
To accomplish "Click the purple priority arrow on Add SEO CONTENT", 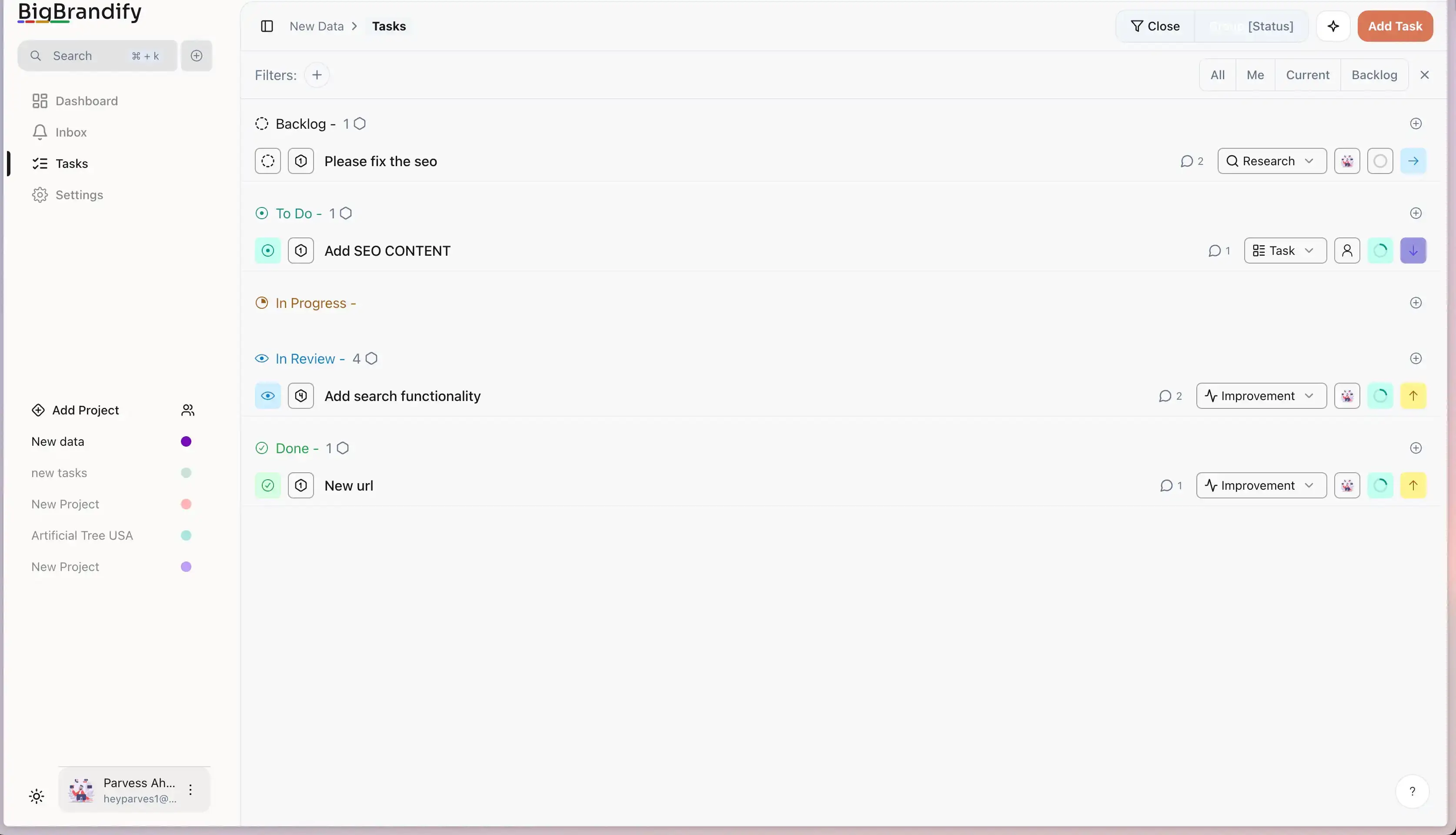I will pos(1413,250).
